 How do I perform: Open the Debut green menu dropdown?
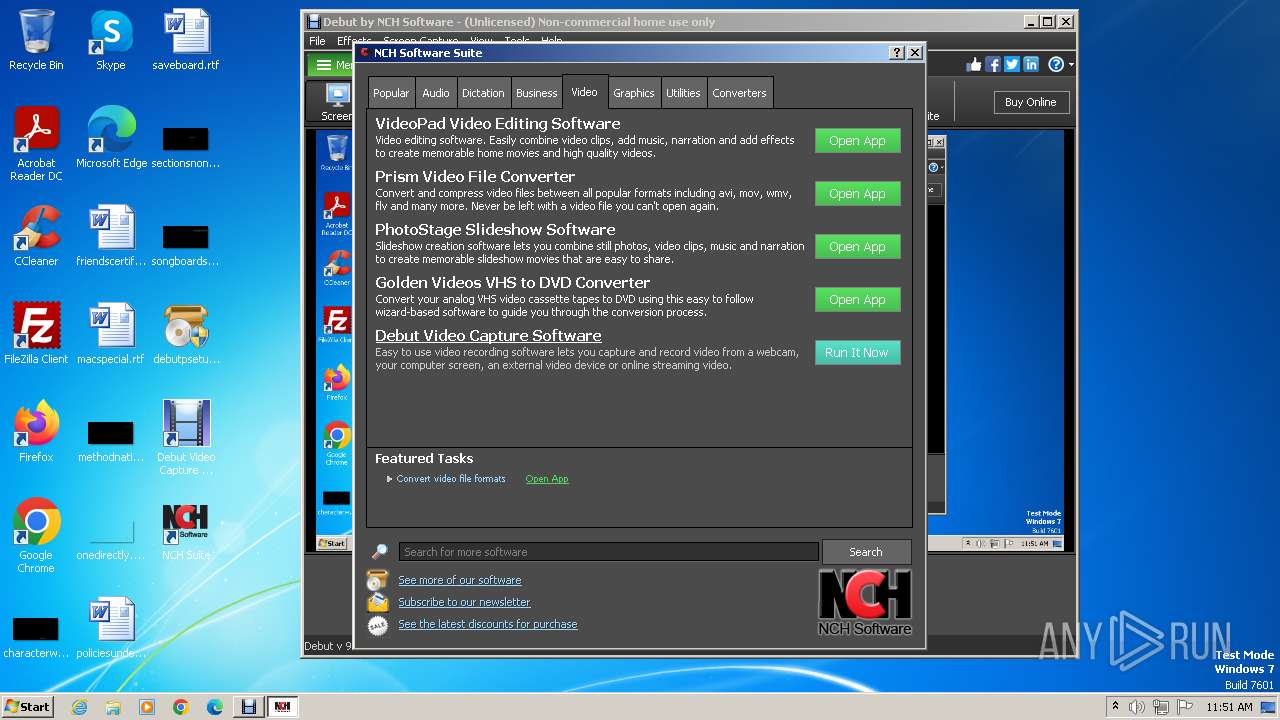[x=330, y=65]
